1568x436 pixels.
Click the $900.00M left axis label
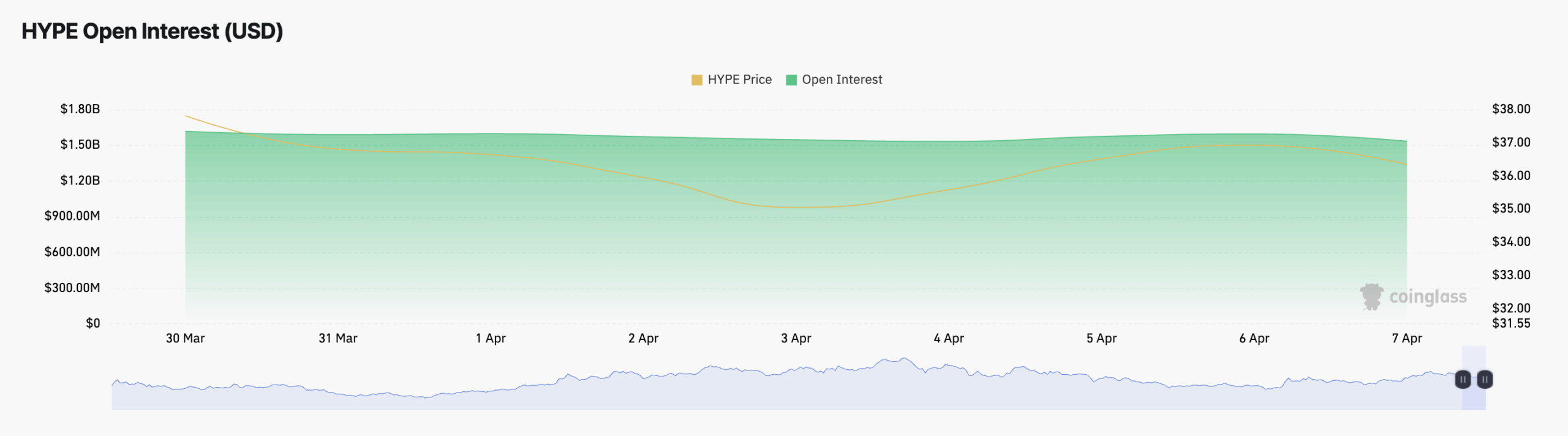(72, 216)
